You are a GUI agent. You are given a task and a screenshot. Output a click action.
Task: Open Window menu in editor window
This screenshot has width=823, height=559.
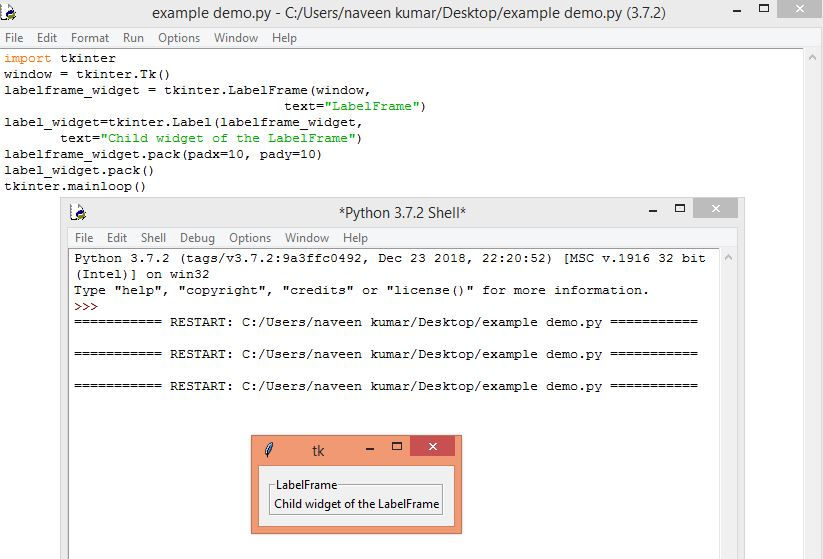[x=236, y=38]
